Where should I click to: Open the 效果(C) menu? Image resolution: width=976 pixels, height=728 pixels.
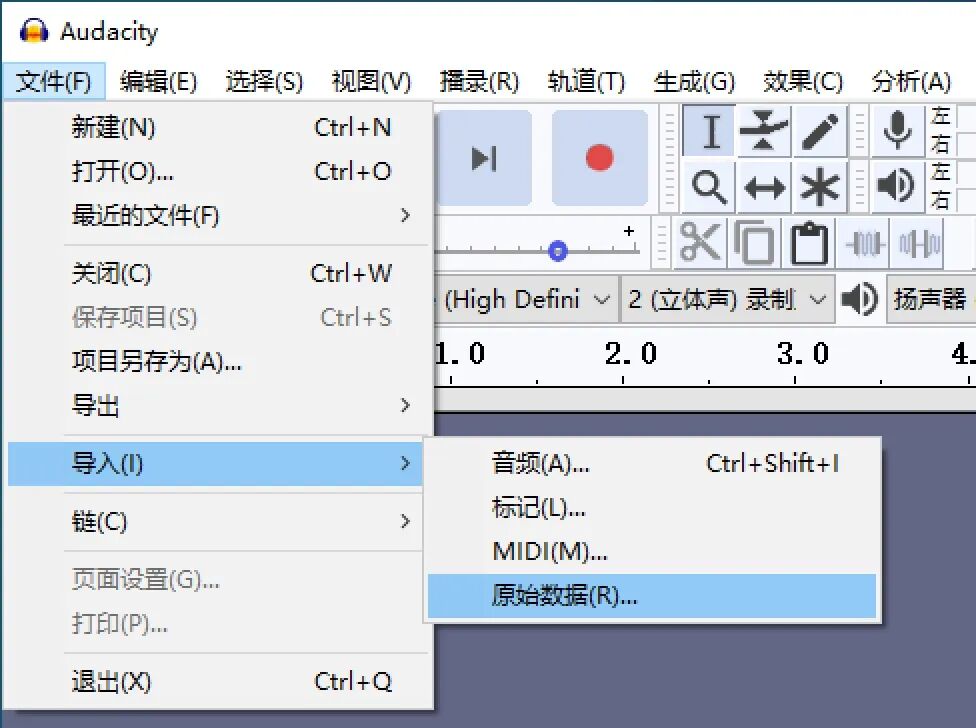(802, 82)
